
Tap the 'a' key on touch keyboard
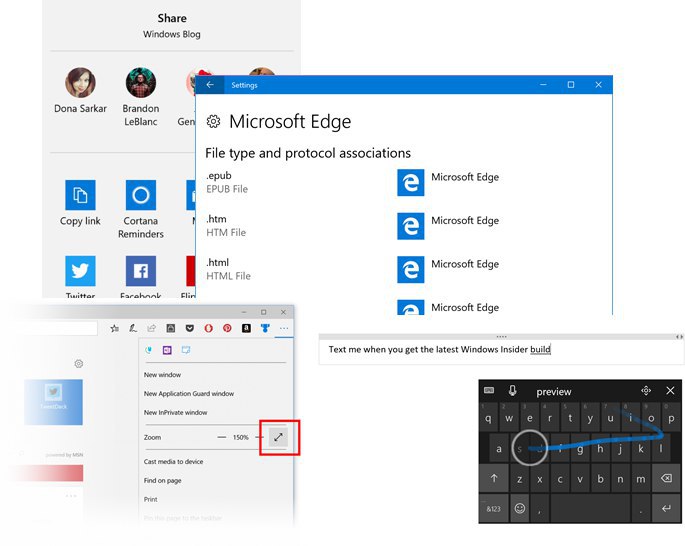(x=499, y=449)
